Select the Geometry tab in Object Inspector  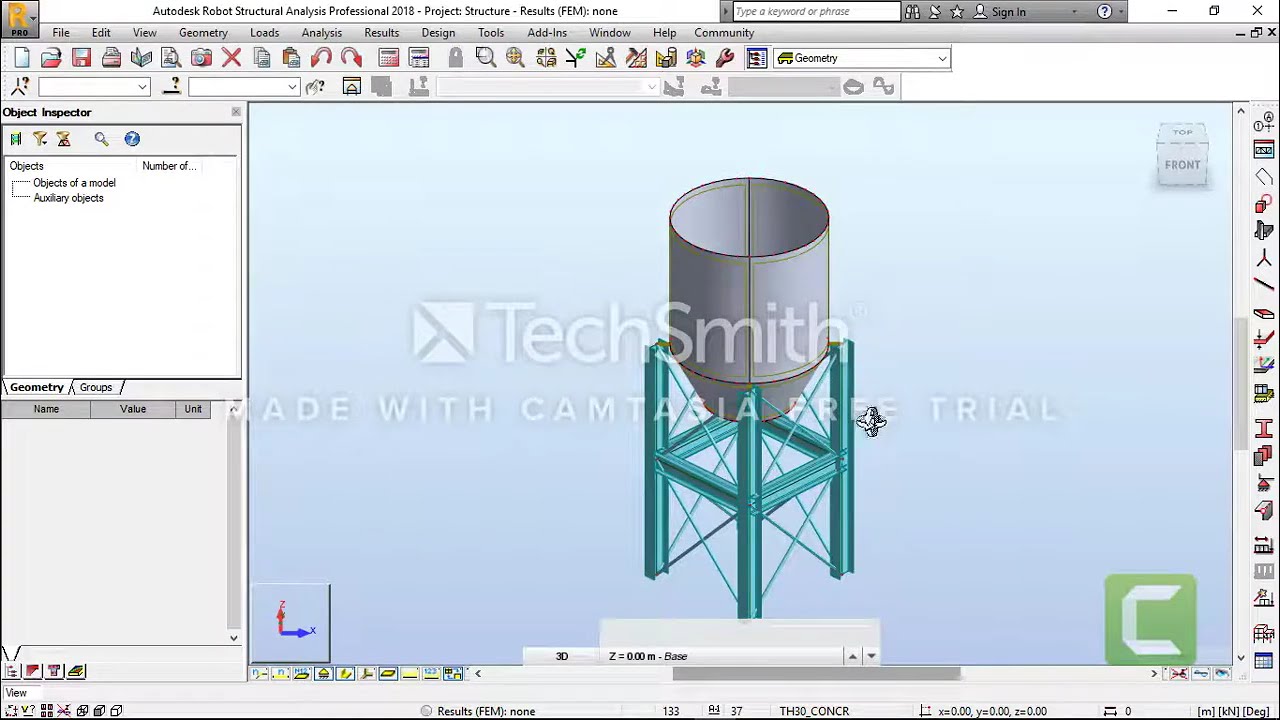tap(37, 387)
